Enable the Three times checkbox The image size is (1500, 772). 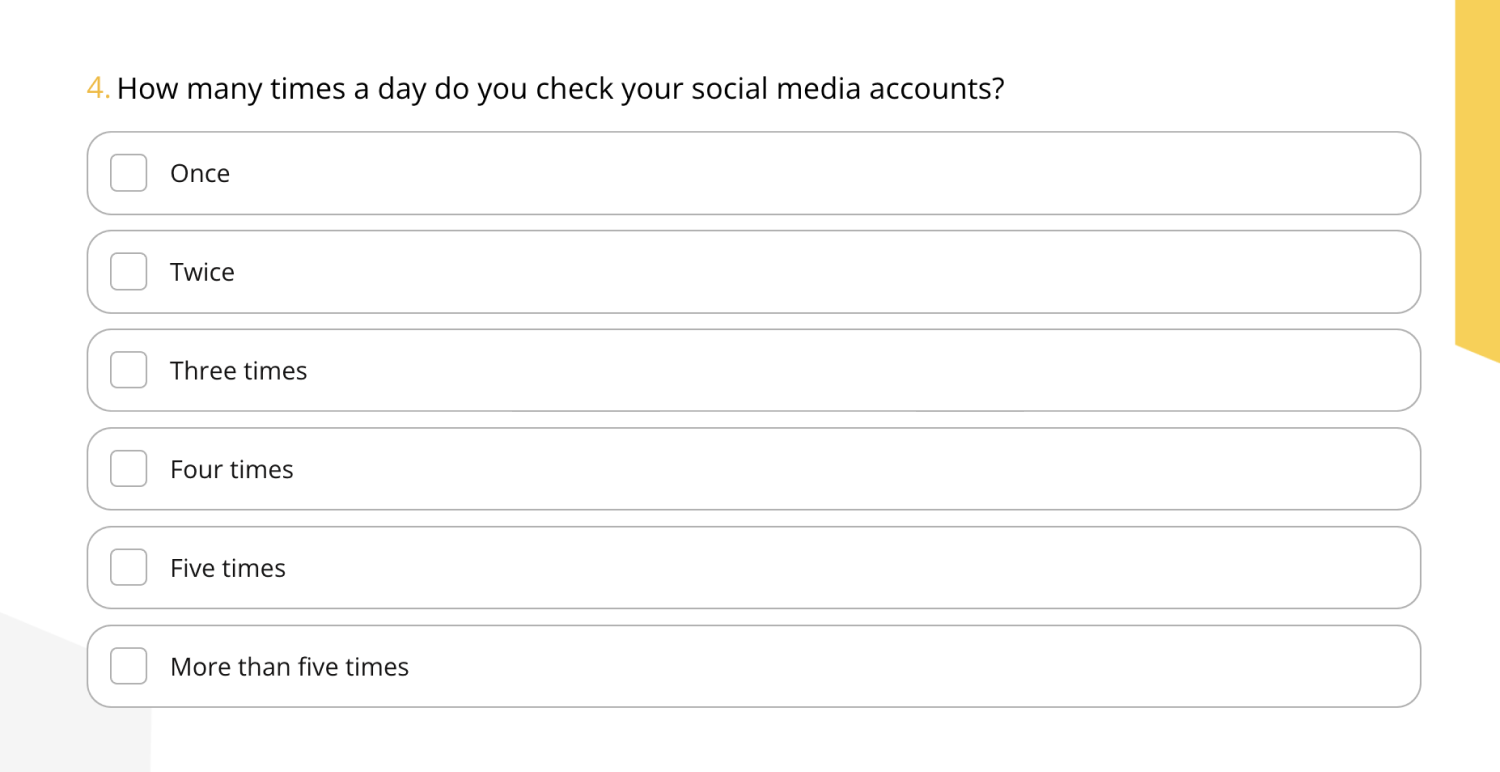[x=128, y=370]
